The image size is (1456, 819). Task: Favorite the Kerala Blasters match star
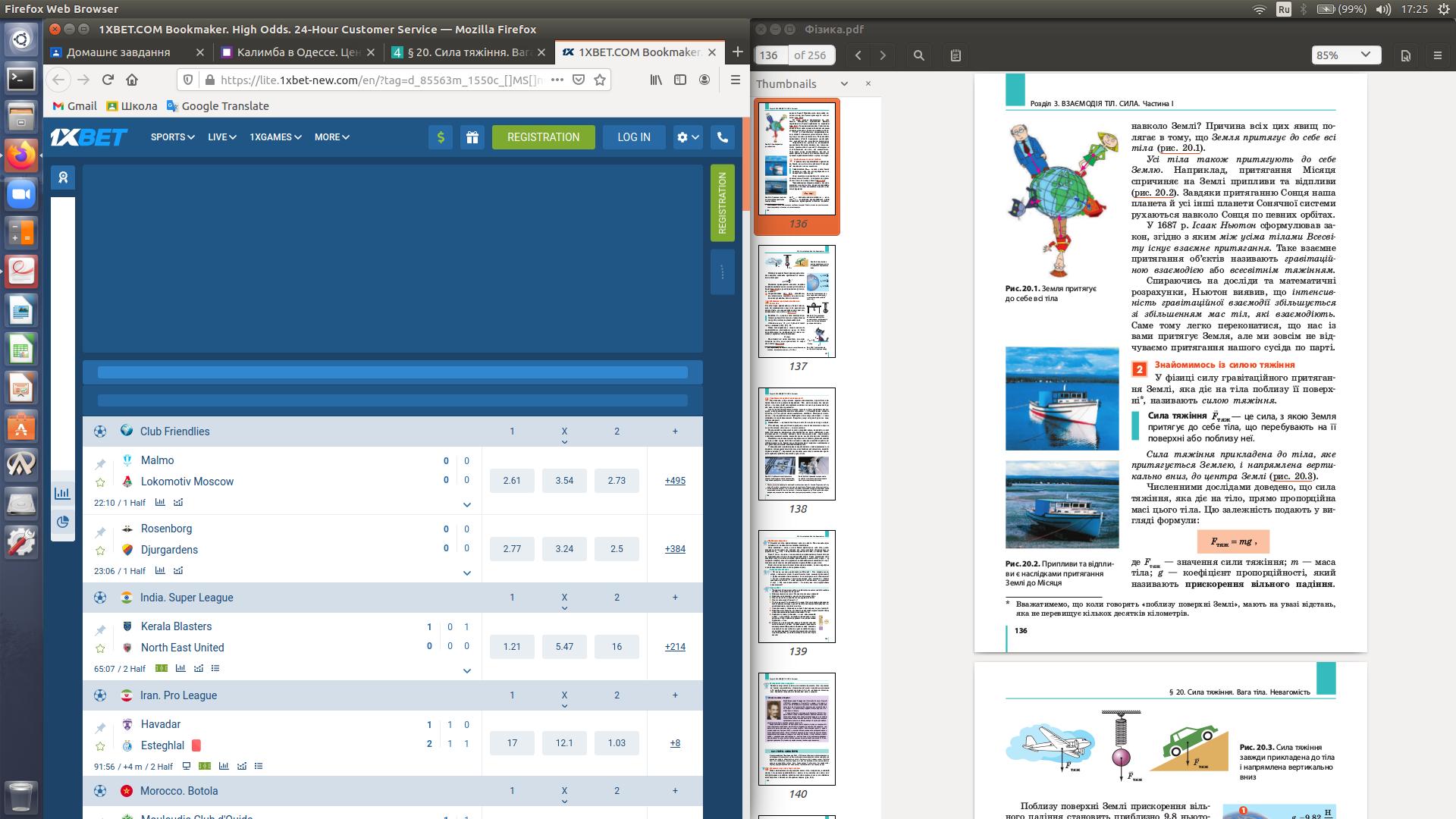point(100,648)
